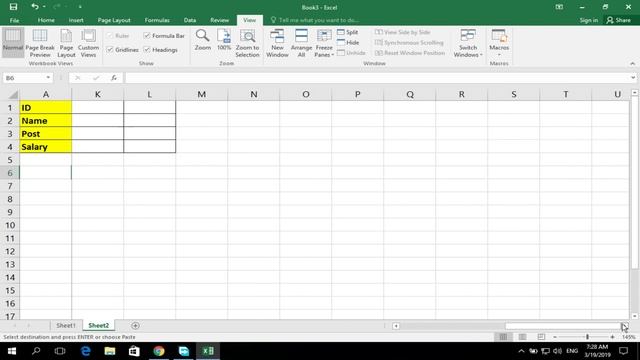Screen dimensions: 640x360
Task: Click Tell me what you want to do
Action: (x=314, y=20)
